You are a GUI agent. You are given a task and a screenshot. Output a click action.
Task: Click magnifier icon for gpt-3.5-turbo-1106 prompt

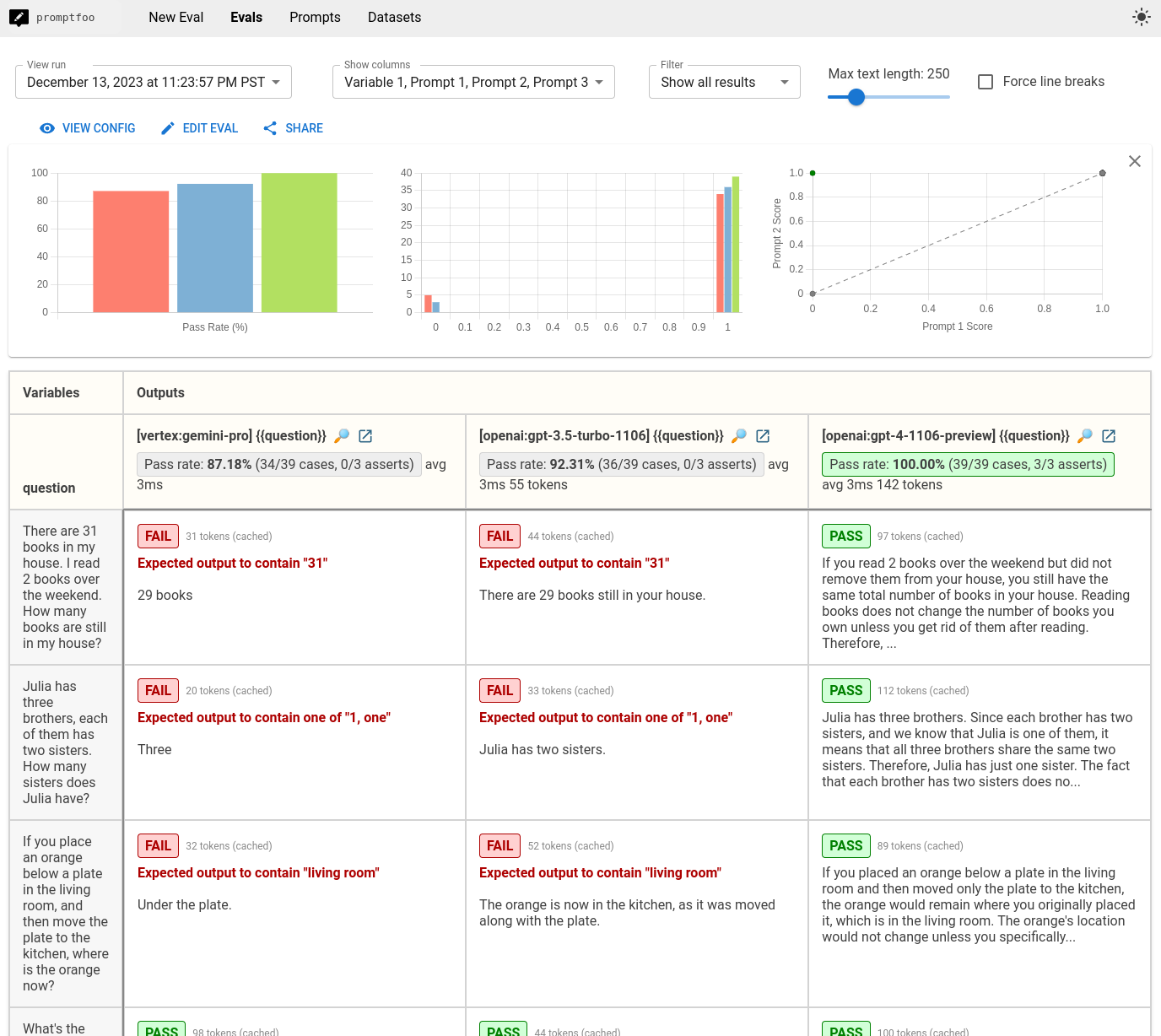pos(739,436)
